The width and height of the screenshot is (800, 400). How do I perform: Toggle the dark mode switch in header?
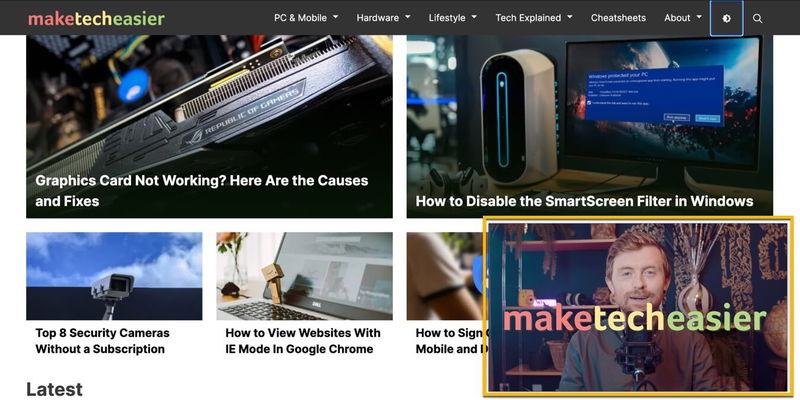[x=726, y=18]
